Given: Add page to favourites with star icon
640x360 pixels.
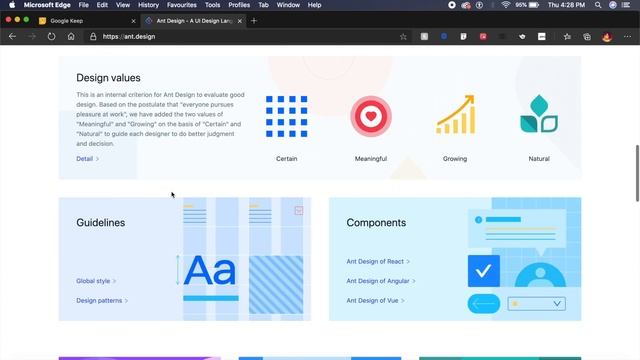Looking at the screenshot, I should click(403, 37).
